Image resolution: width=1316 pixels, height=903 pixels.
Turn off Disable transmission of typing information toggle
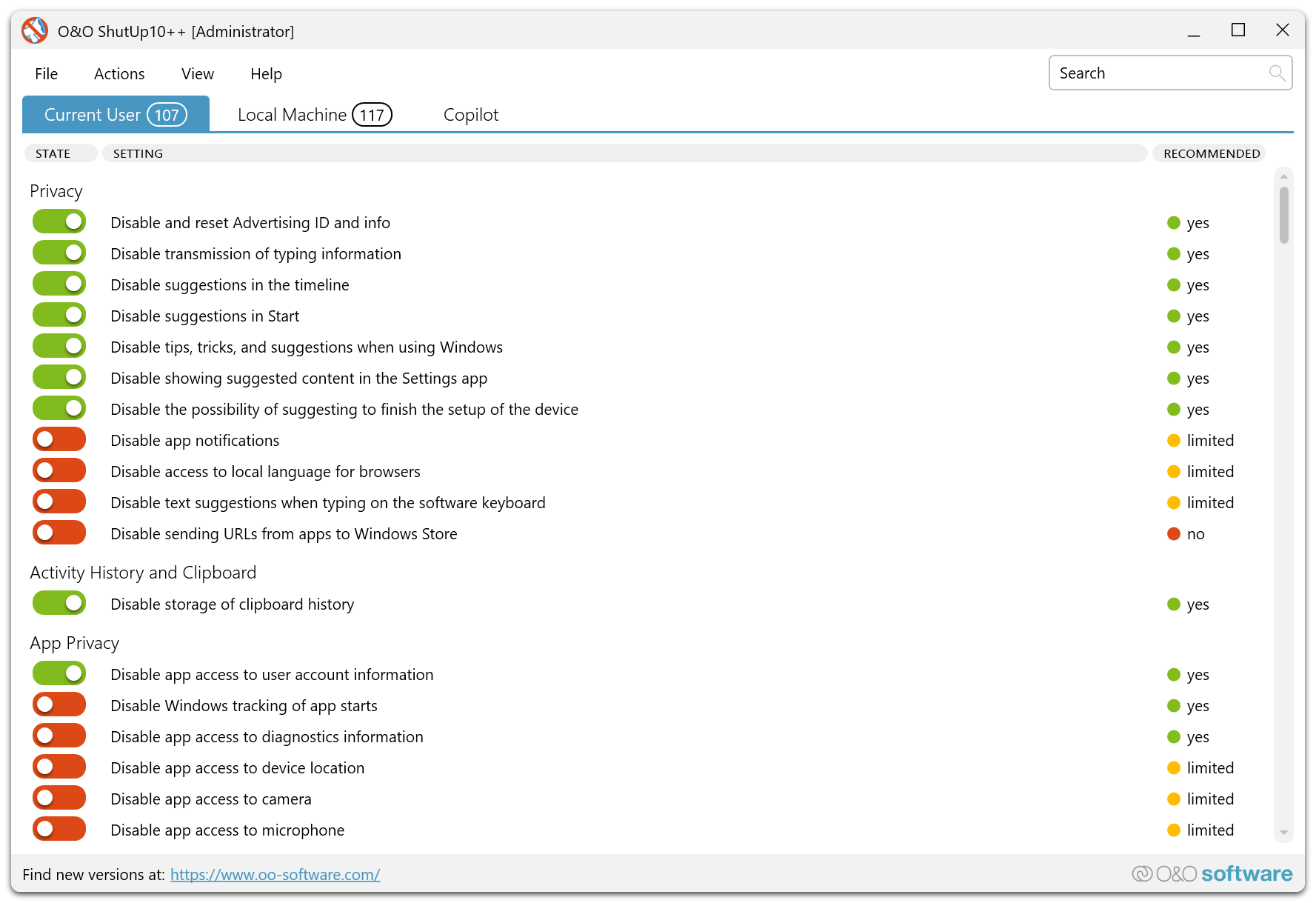click(59, 253)
